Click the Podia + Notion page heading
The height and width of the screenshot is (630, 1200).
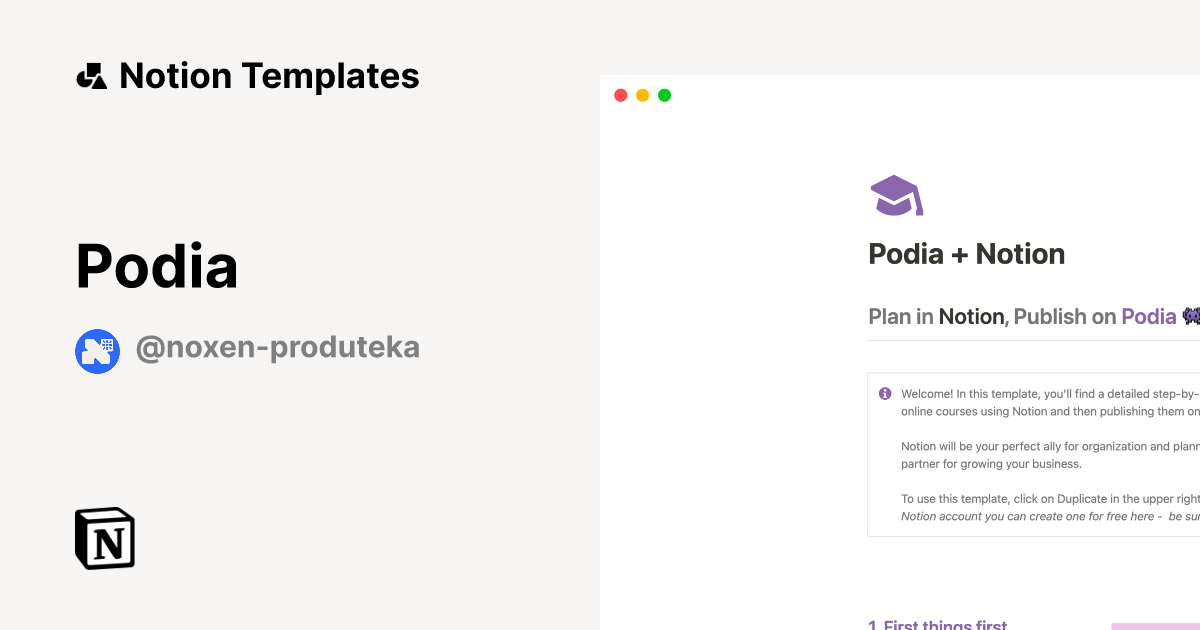click(966, 254)
